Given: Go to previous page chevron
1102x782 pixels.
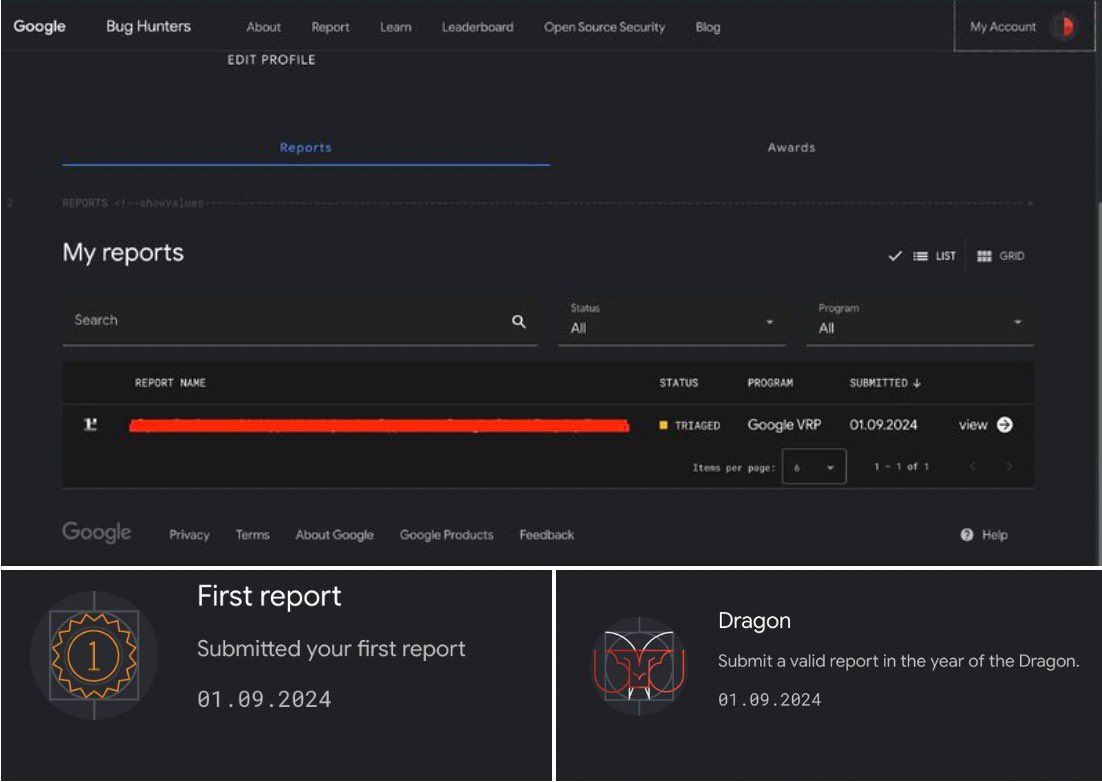Looking at the screenshot, I should click(973, 467).
